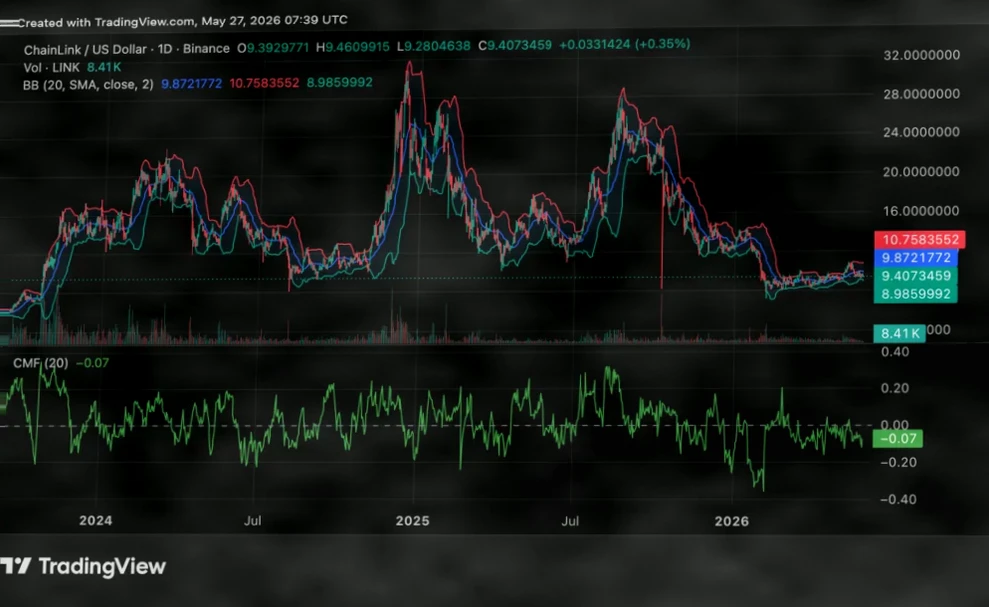This screenshot has height=607, width=989.
Task: Click the 20.0000000 price axis label
Action: coord(922,172)
